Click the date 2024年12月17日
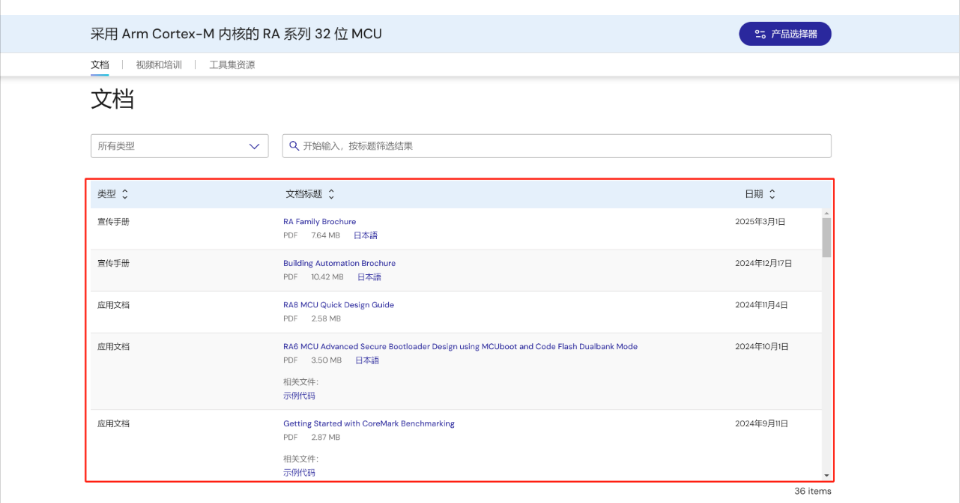 [x=763, y=263]
